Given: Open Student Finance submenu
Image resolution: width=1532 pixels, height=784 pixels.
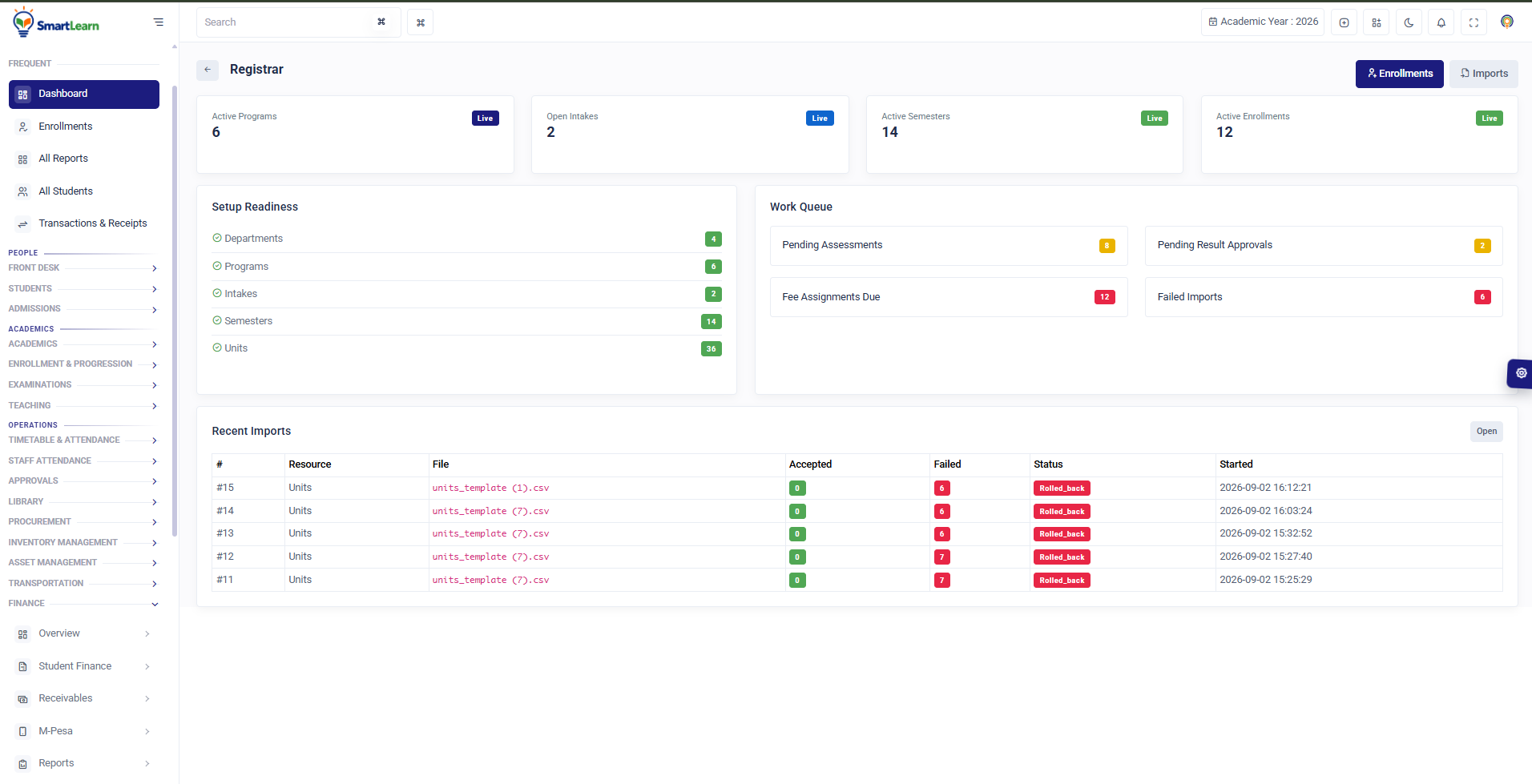Looking at the screenshot, I should (84, 666).
